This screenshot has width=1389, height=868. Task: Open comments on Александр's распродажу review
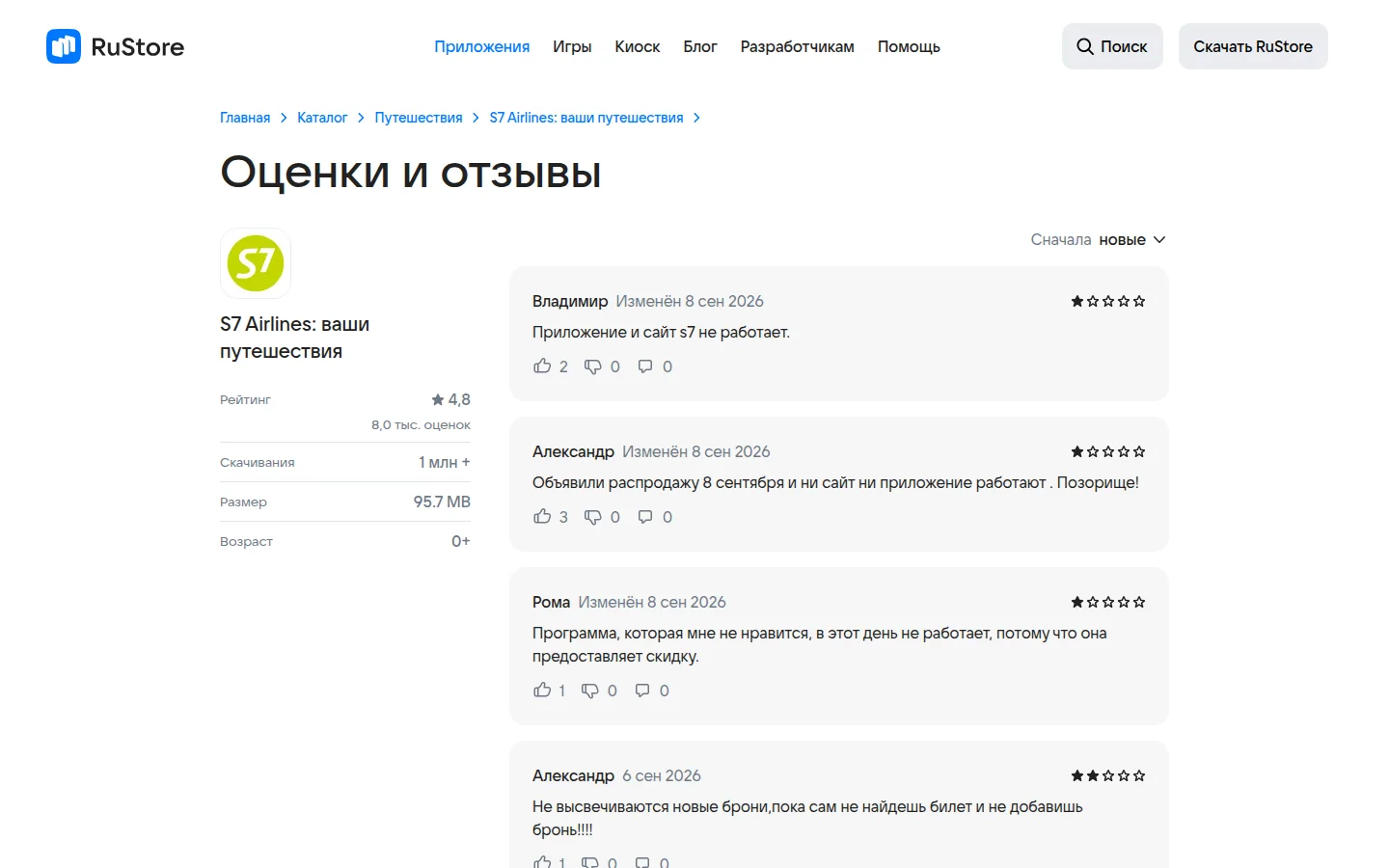[x=645, y=517]
